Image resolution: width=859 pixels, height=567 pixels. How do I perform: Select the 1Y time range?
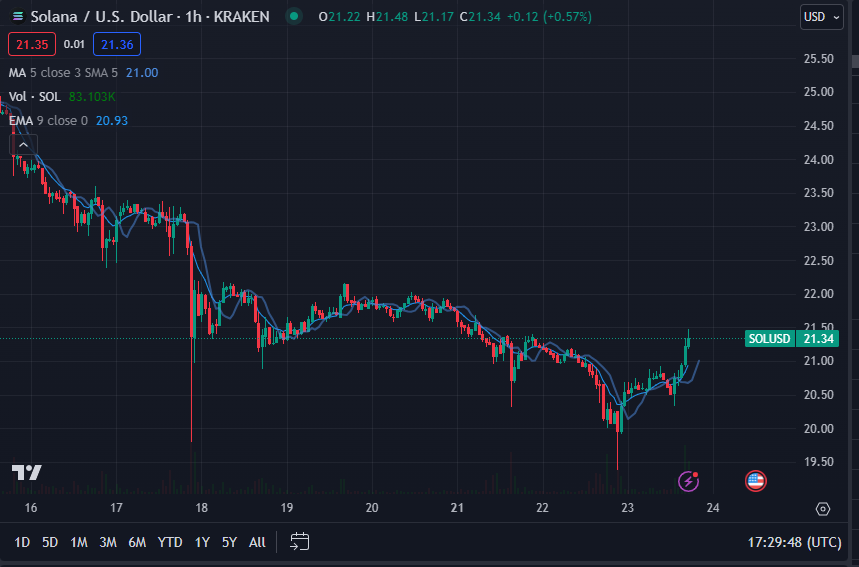[202, 542]
